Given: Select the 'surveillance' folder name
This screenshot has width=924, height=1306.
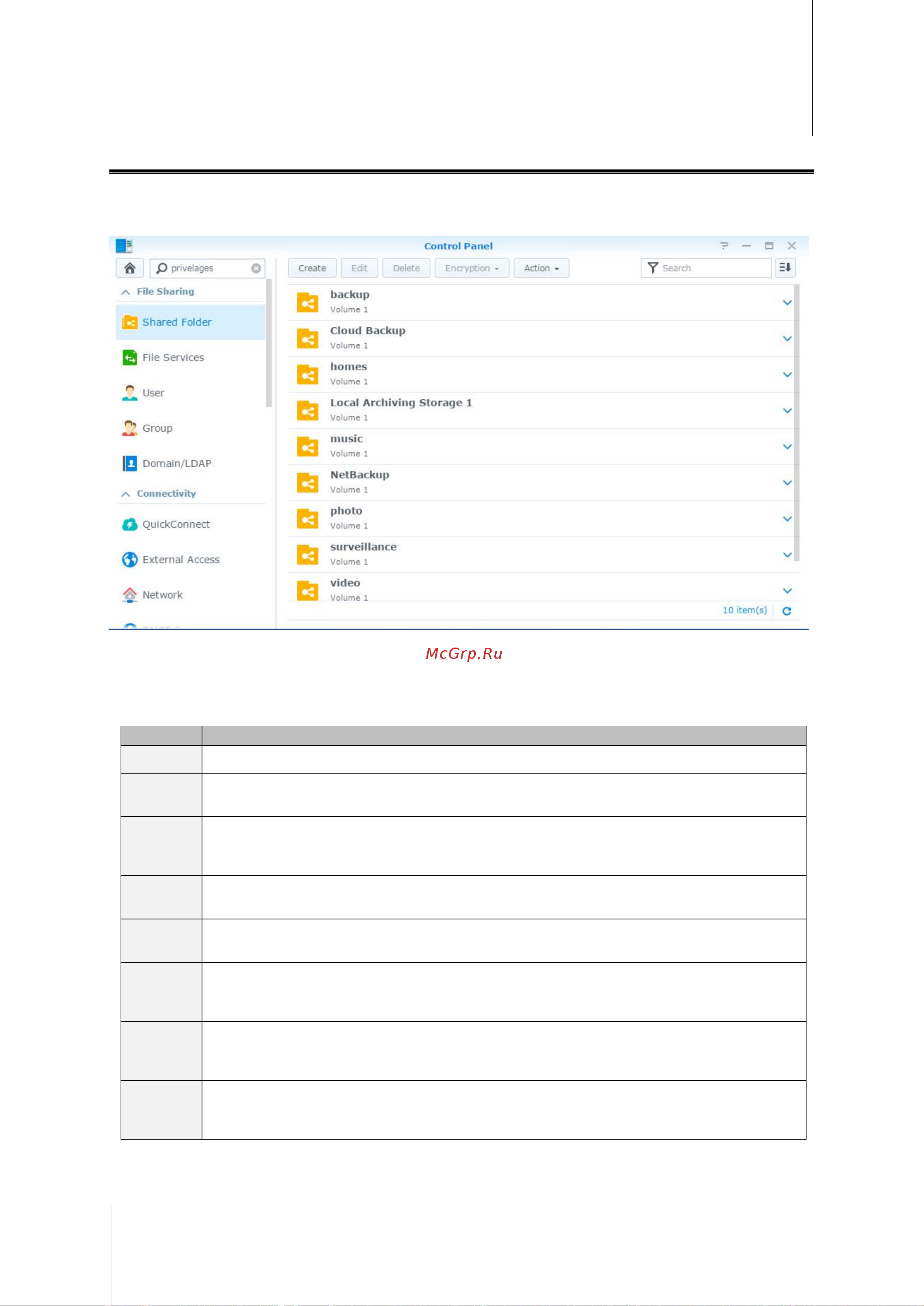Looking at the screenshot, I should click(x=363, y=547).
